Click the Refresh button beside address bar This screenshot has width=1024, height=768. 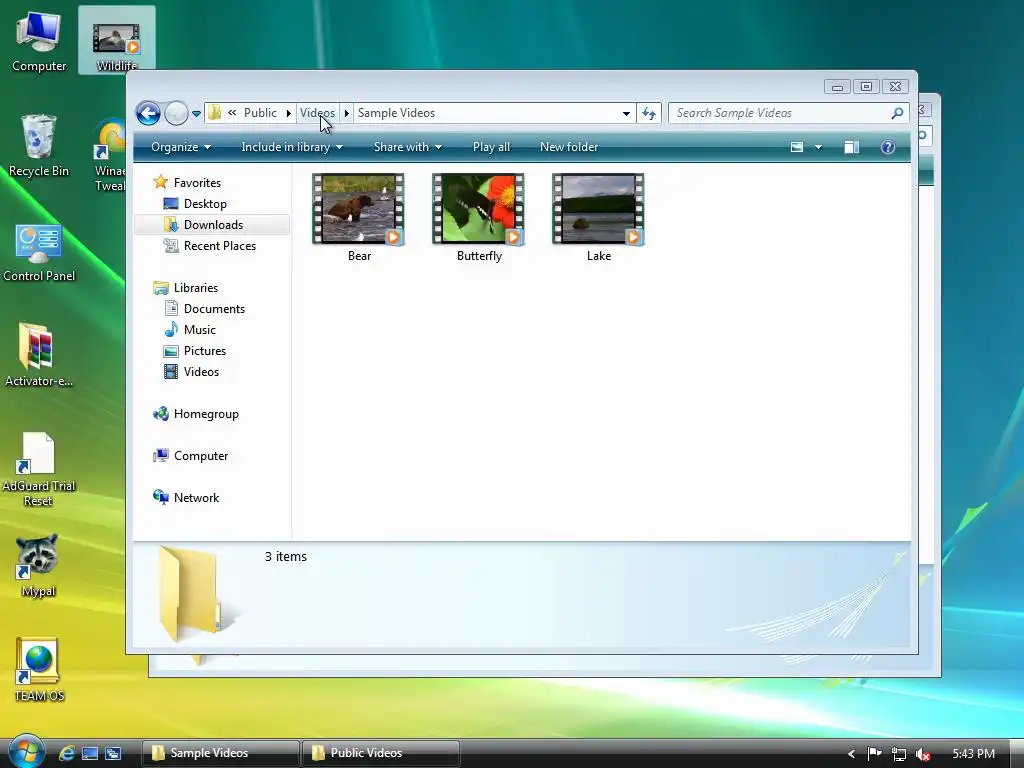649,114
